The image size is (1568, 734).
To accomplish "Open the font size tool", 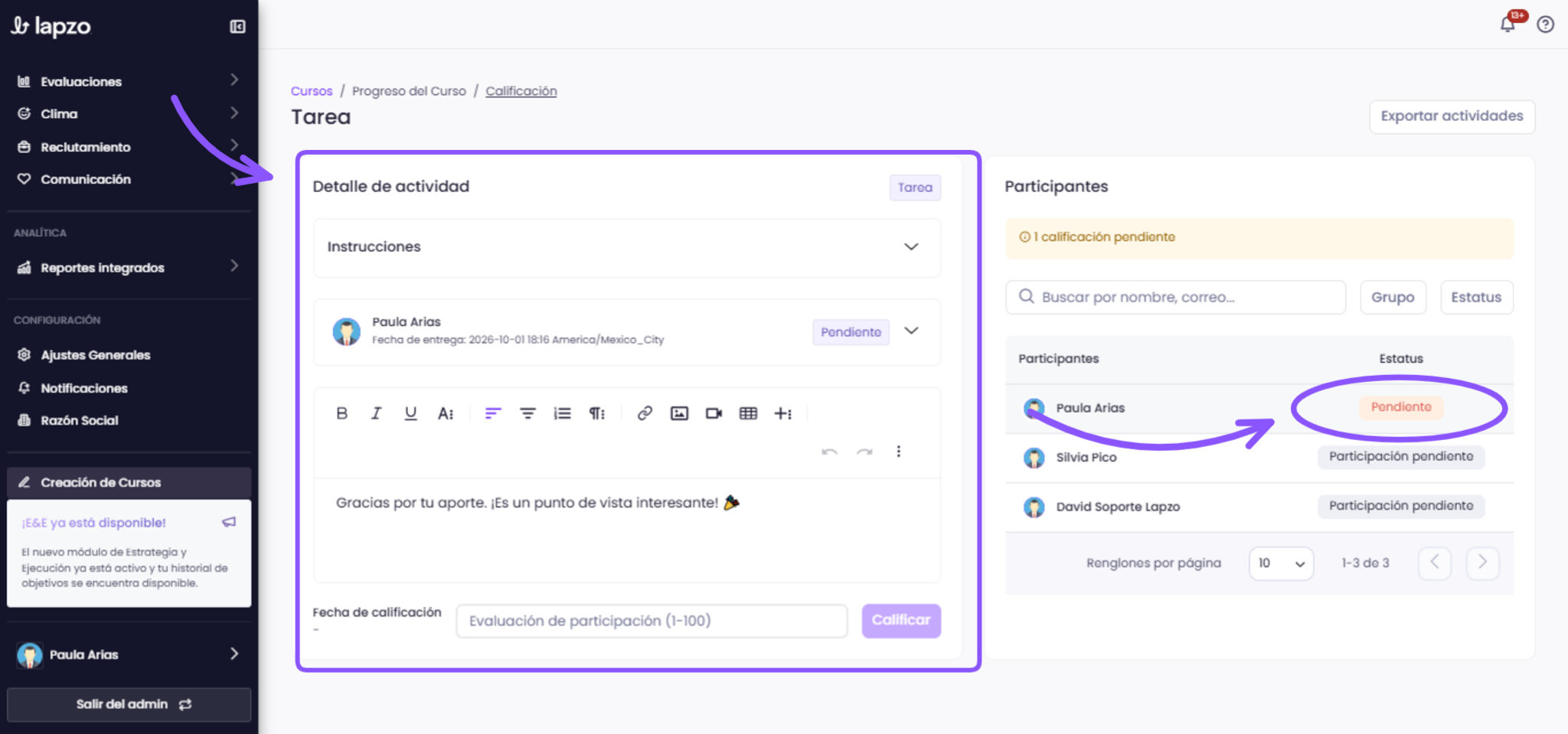I will [446, 413].
